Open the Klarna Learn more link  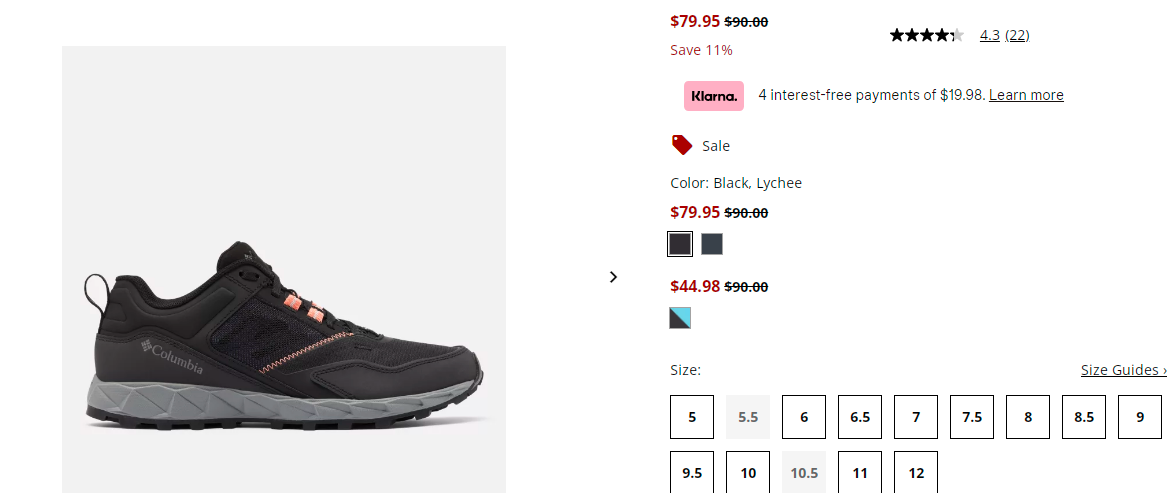click(1026, 95)
